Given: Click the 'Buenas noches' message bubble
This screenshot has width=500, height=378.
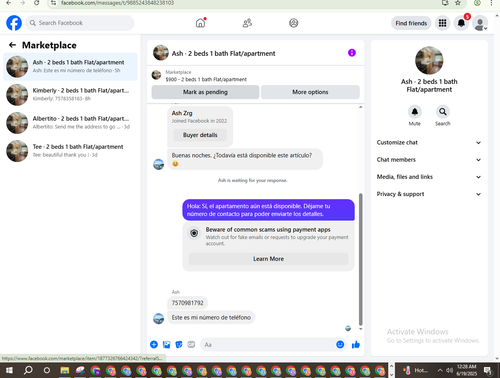Looking at the screenshot, I should coord(245,159).
